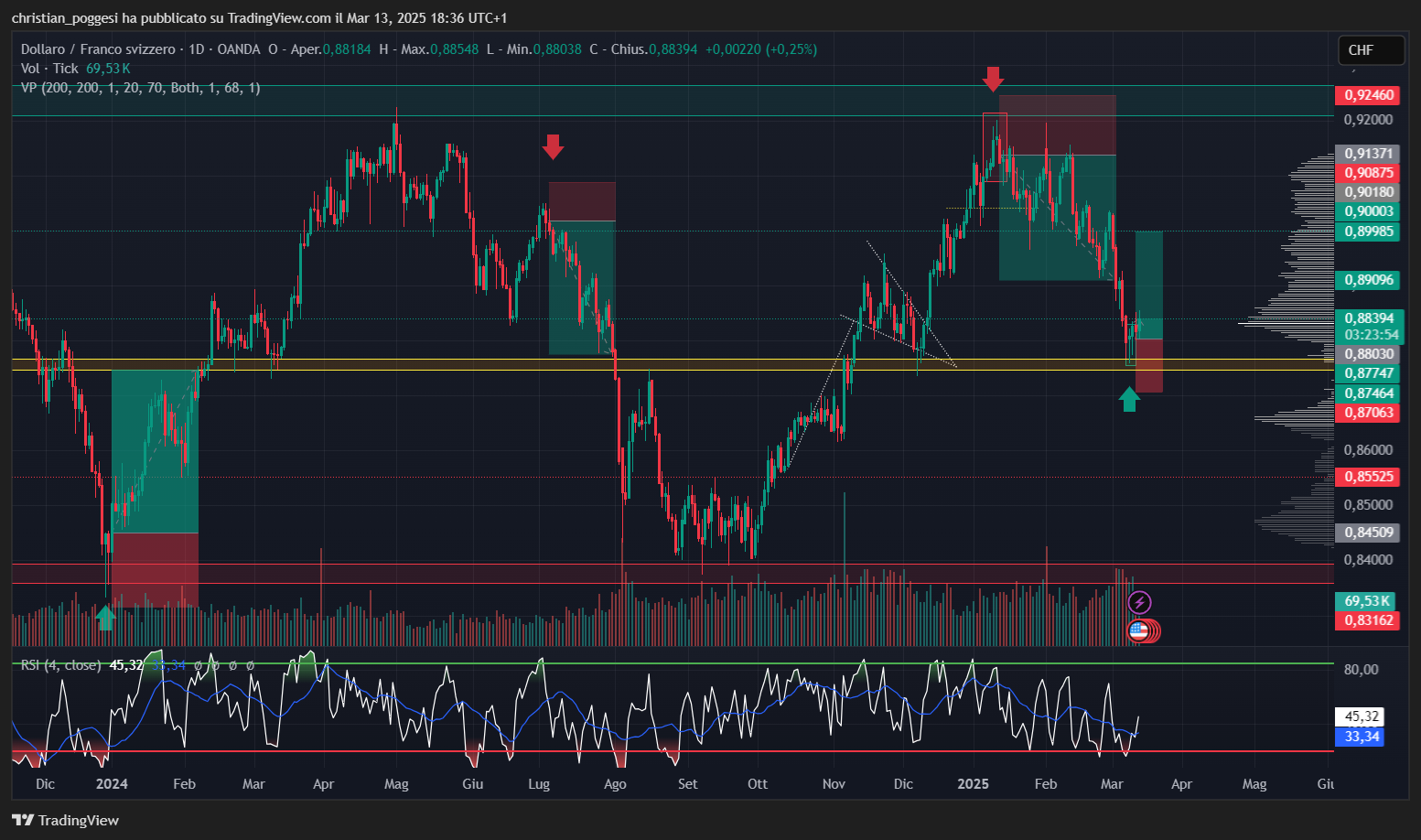Click the 0,84000 price scale value
1421x840 pixels.
click(1368, 559)
